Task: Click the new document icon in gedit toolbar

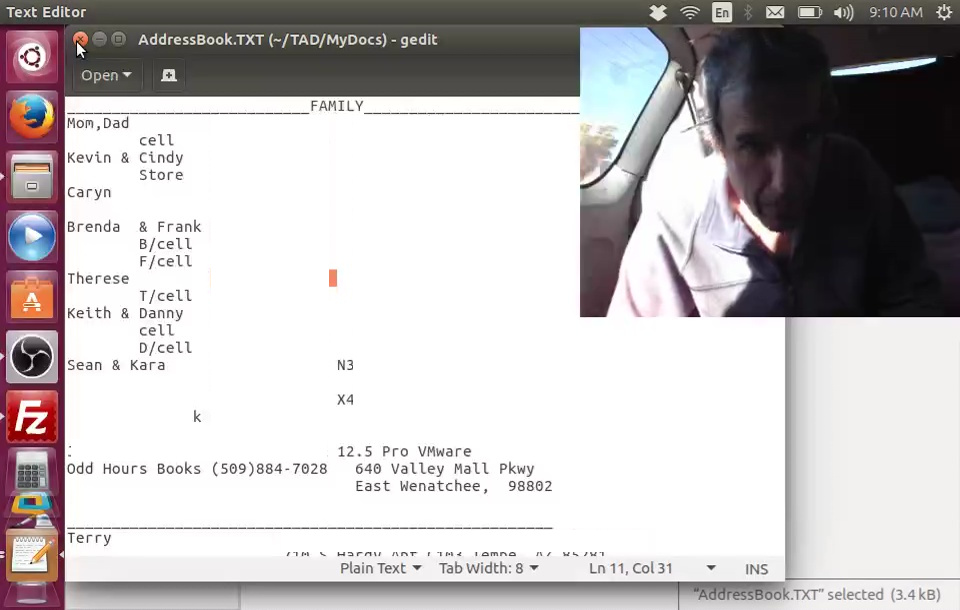Action: tap(168, 75)
